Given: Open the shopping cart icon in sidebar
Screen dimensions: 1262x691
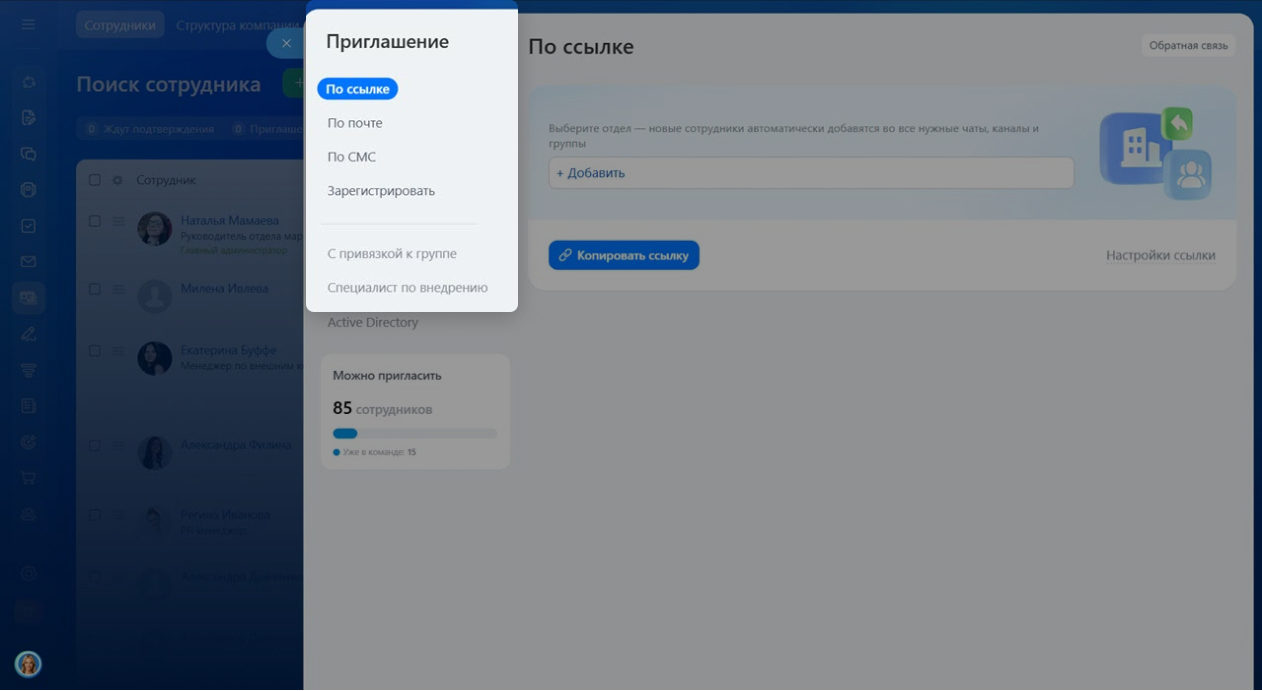Looking at the screenshot, I should click(28, 478).
